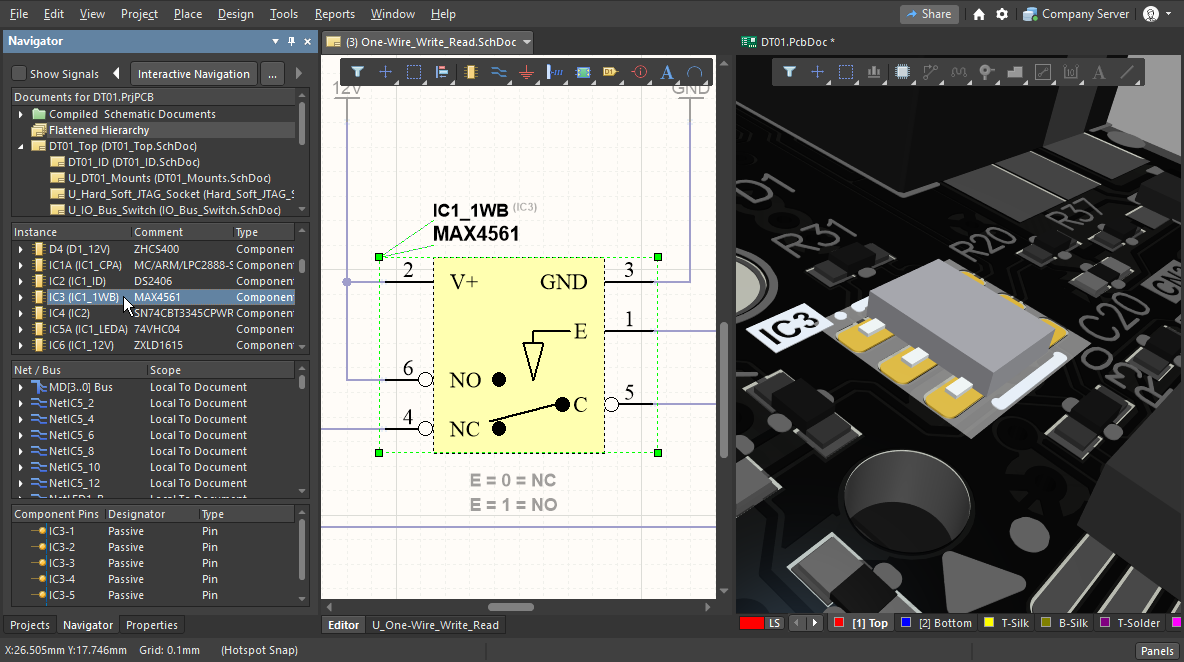Screen dimensions: 1184x662
Task: Open the Reports menu
Action: click(x=334, y=14)
